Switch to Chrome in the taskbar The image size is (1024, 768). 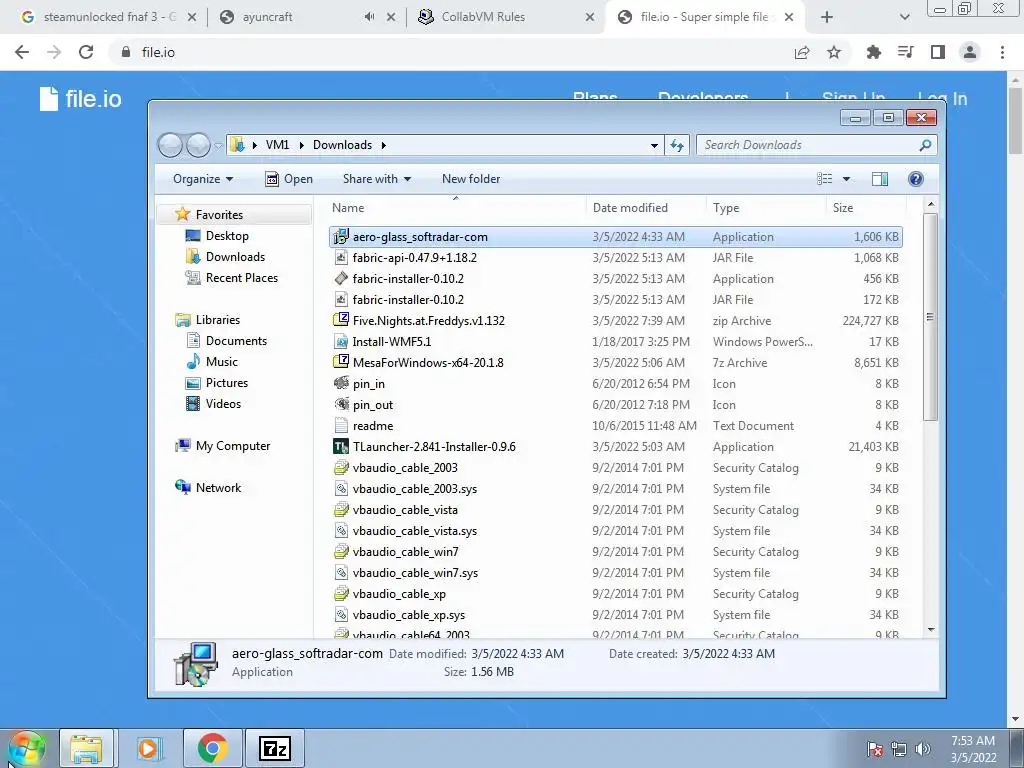(x=212, y=748)
